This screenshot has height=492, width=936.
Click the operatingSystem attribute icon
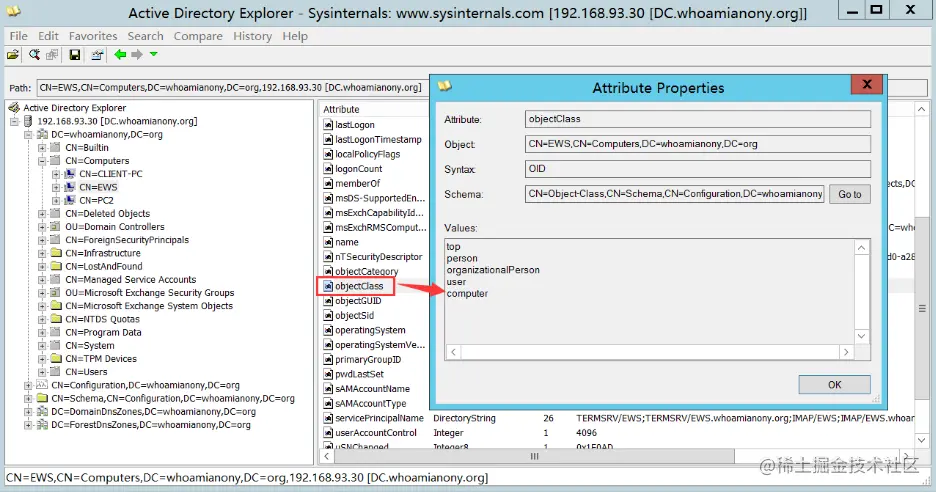[328, 330]
